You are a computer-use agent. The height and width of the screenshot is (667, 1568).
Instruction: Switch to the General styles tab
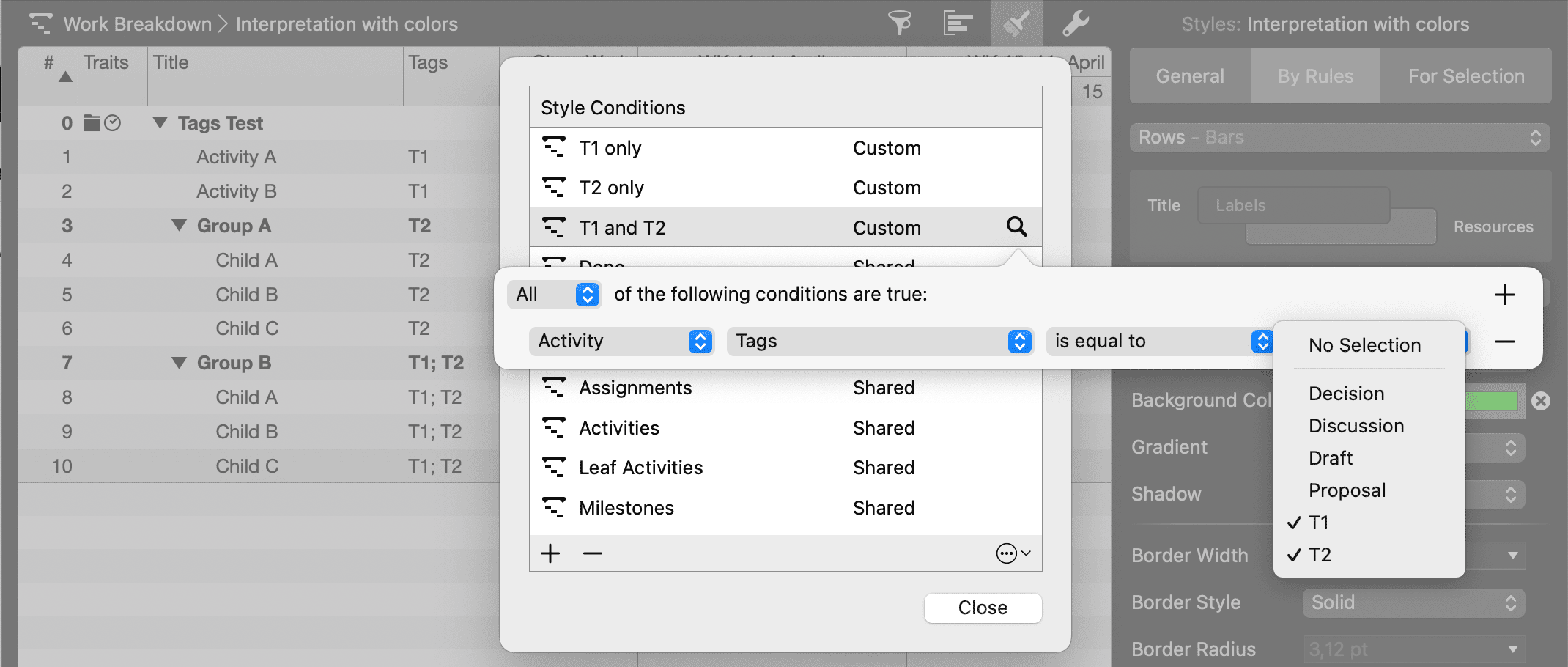click(x=1190, y=76)
